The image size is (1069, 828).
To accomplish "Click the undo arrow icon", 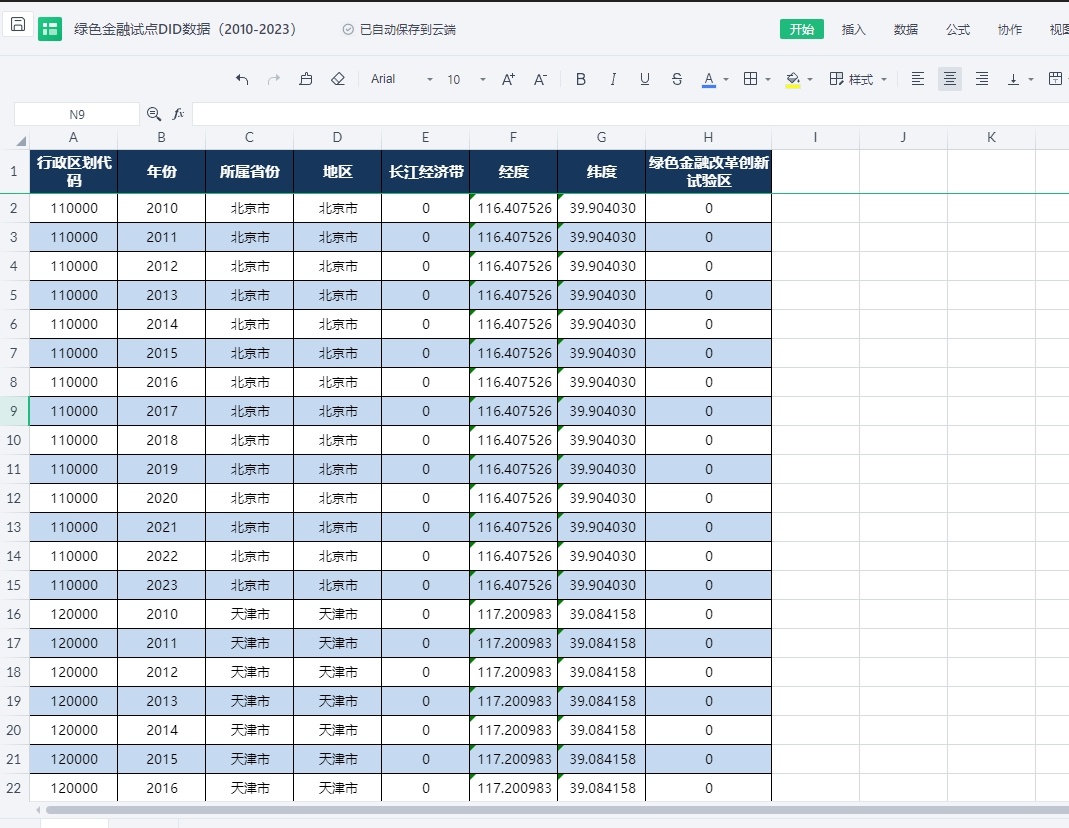I will click(242, 79).
